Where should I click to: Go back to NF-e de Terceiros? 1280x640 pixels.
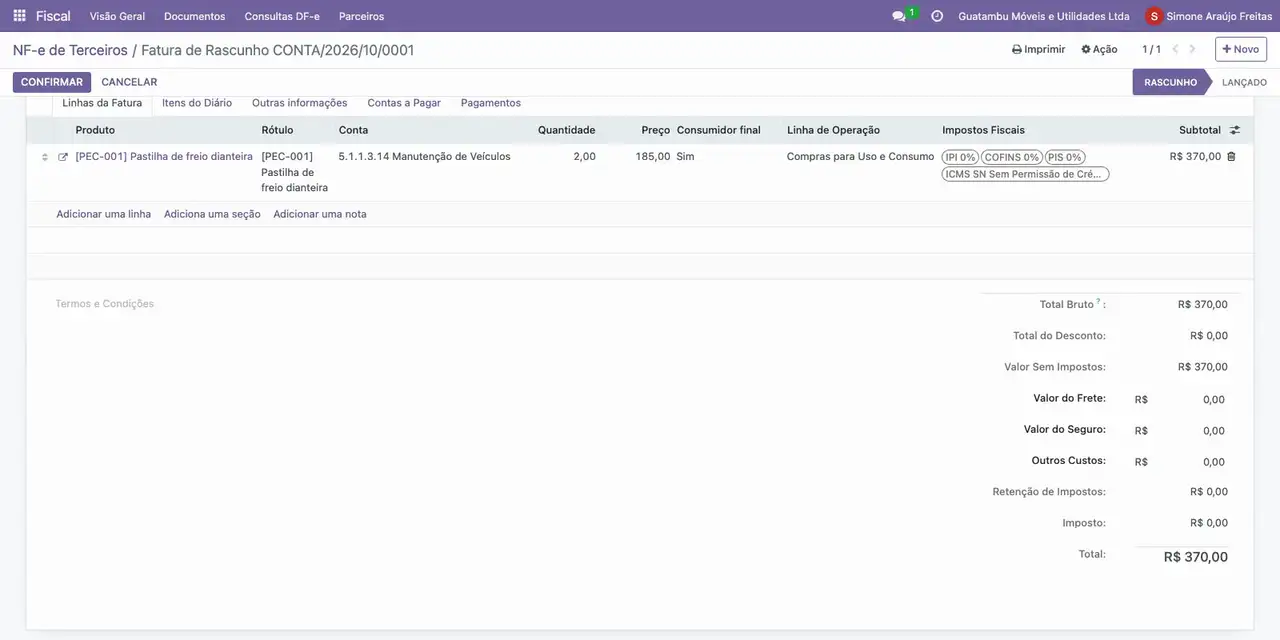(x=70, y=50)
